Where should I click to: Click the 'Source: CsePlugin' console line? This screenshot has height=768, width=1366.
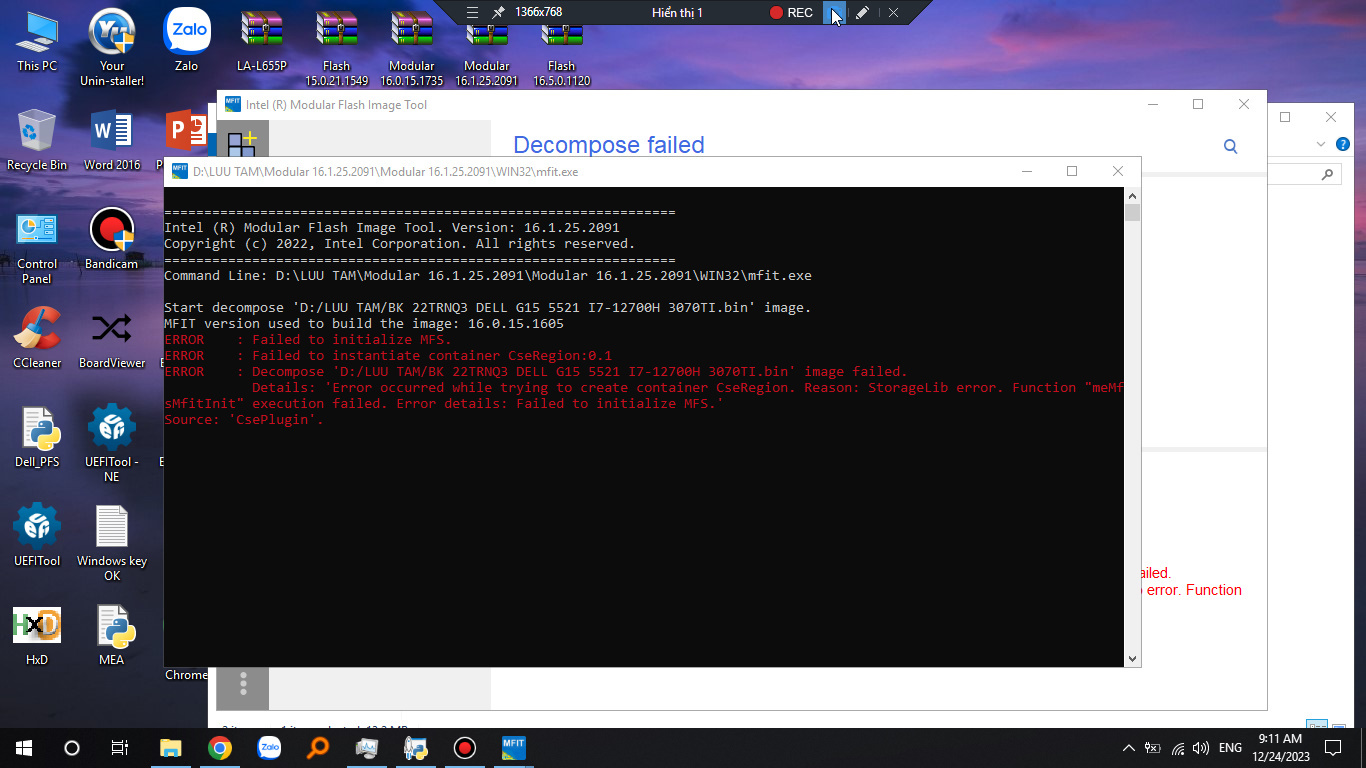(244, 420)
